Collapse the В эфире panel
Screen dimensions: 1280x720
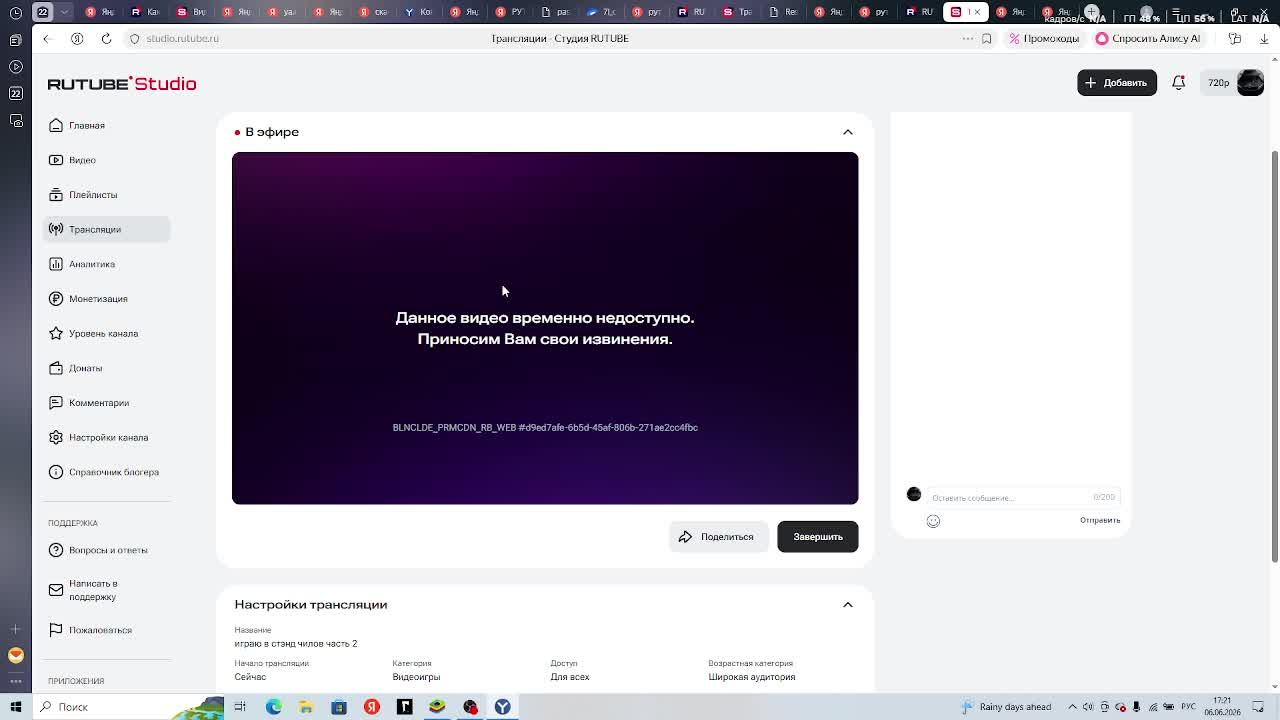[847, 132]
